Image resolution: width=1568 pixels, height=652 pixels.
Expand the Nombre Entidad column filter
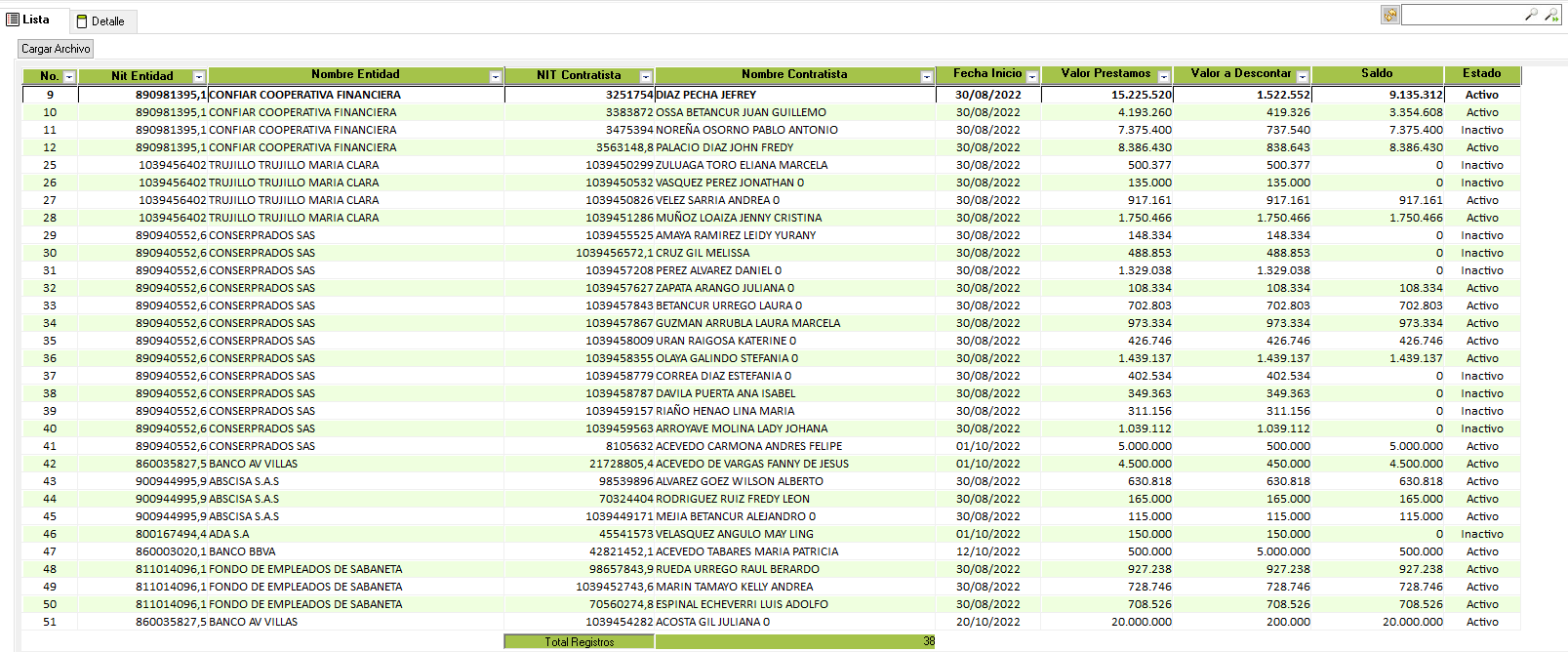[x=495, y=76]
